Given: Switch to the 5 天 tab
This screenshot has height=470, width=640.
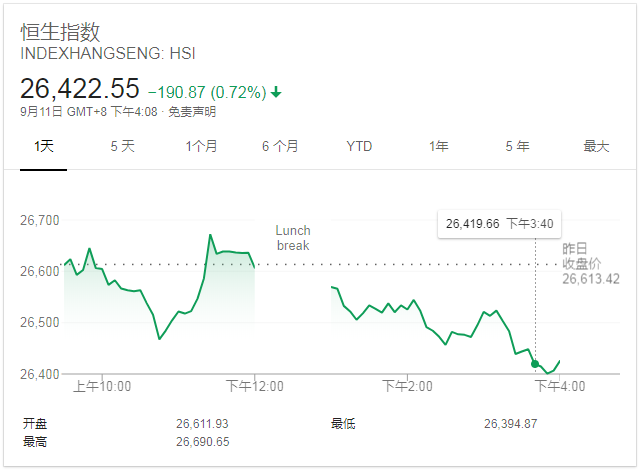Looking at the screenshot, I should 122,146.
